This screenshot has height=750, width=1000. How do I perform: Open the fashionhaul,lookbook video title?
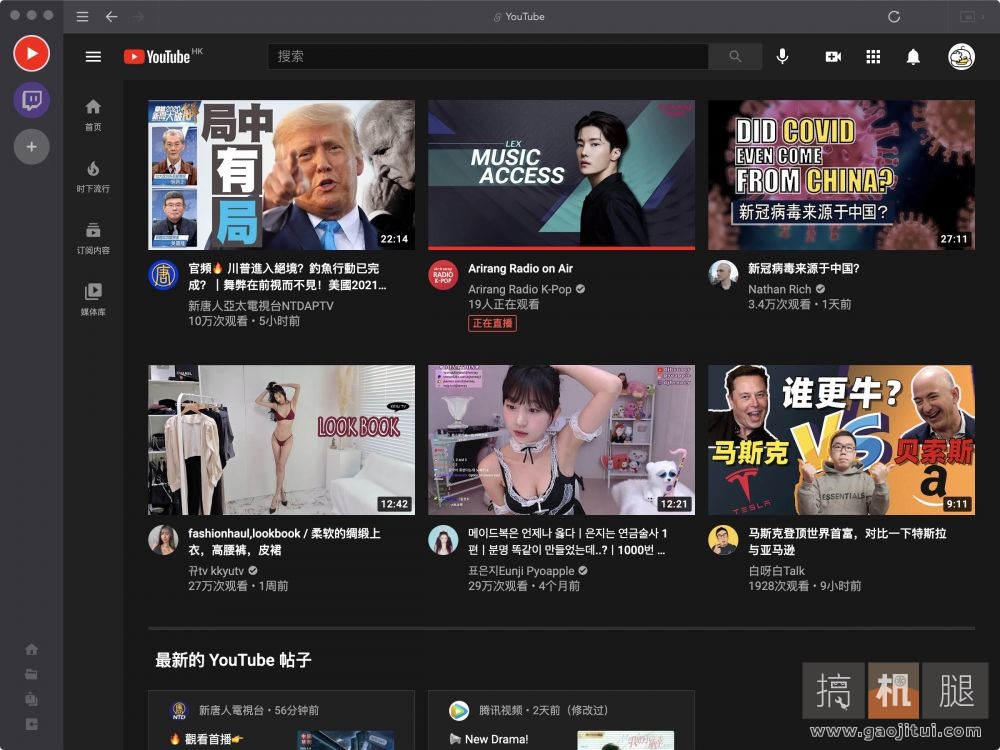tap(284, 541)
